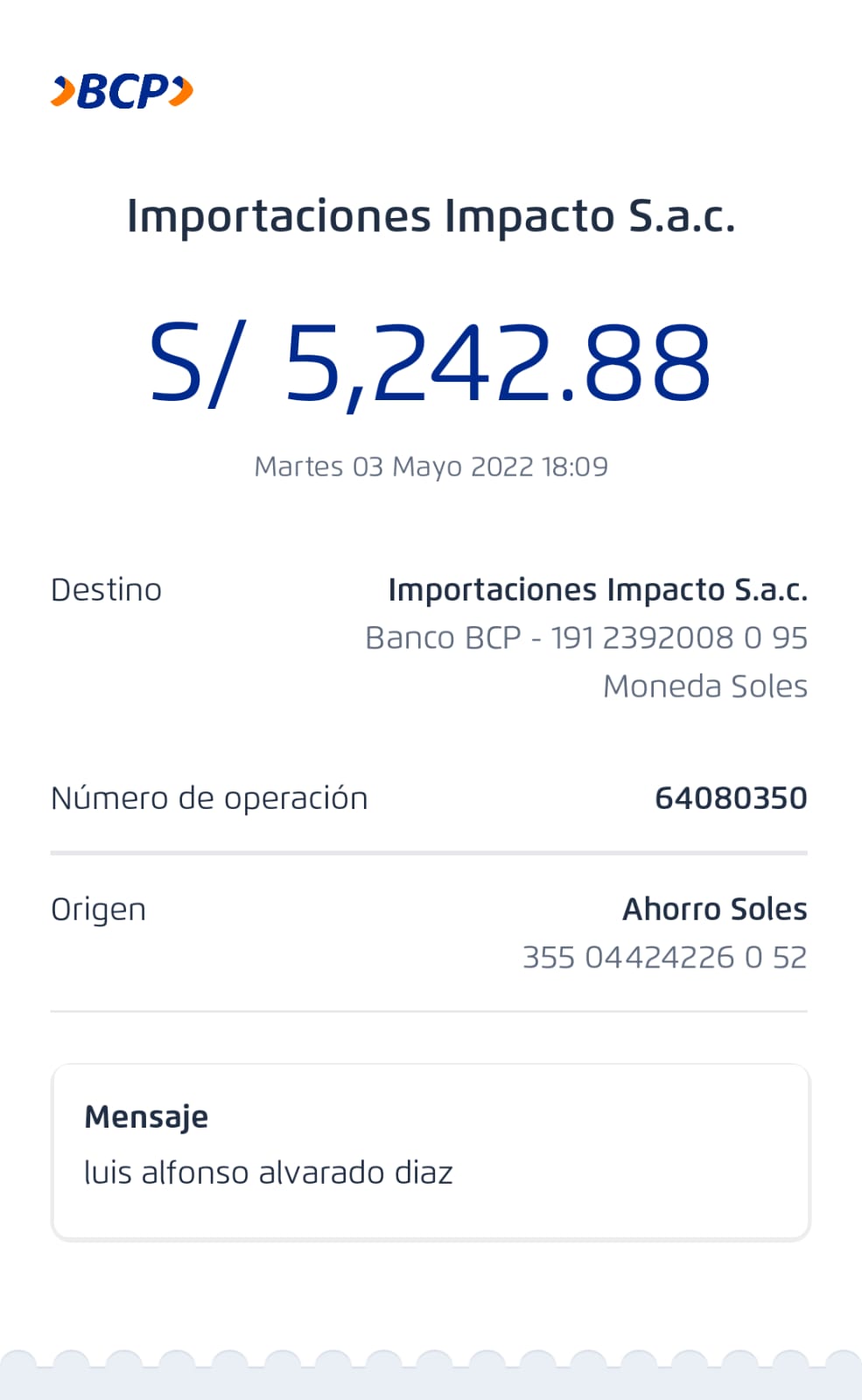The width and height of the screenshot is (862, 1400).
Task: Click the Mensaje heading
Action: click(x=146, y=1117)
